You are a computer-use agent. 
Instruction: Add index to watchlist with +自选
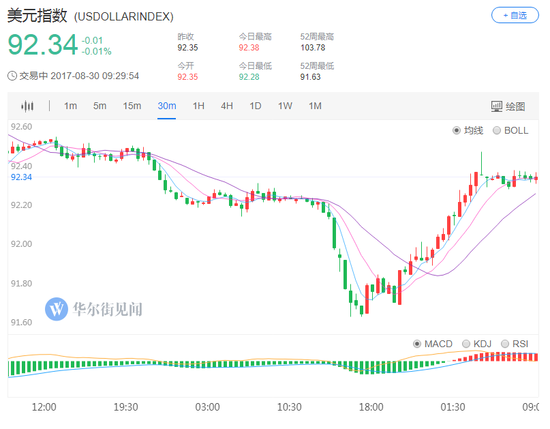click(515, 15)
